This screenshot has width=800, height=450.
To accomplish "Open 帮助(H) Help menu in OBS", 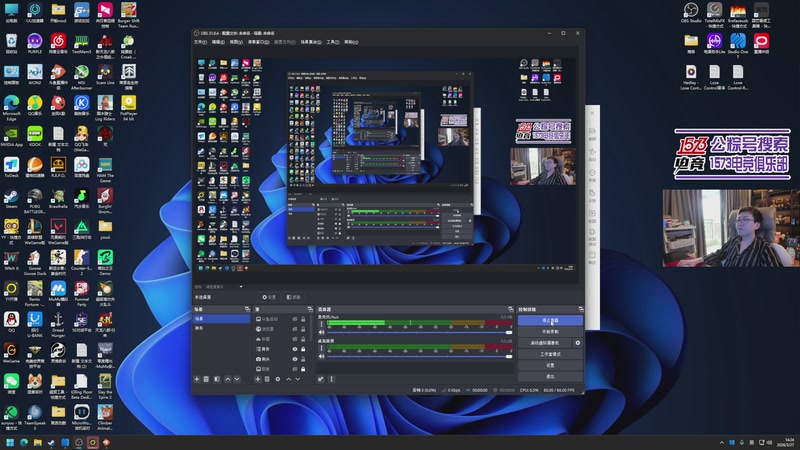I will [351, 42].
